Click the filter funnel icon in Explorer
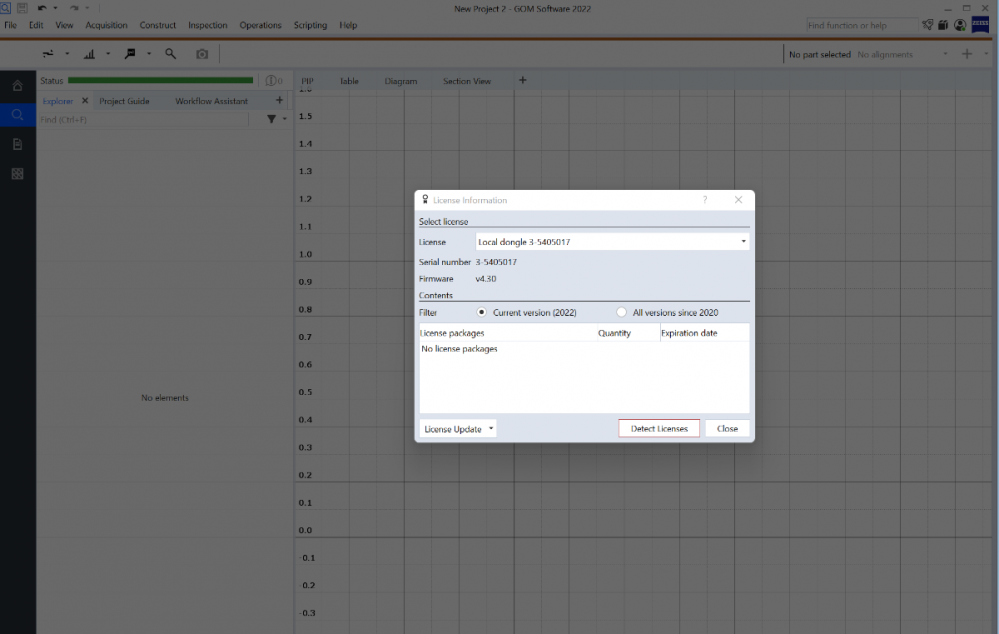 pos(271,120)
